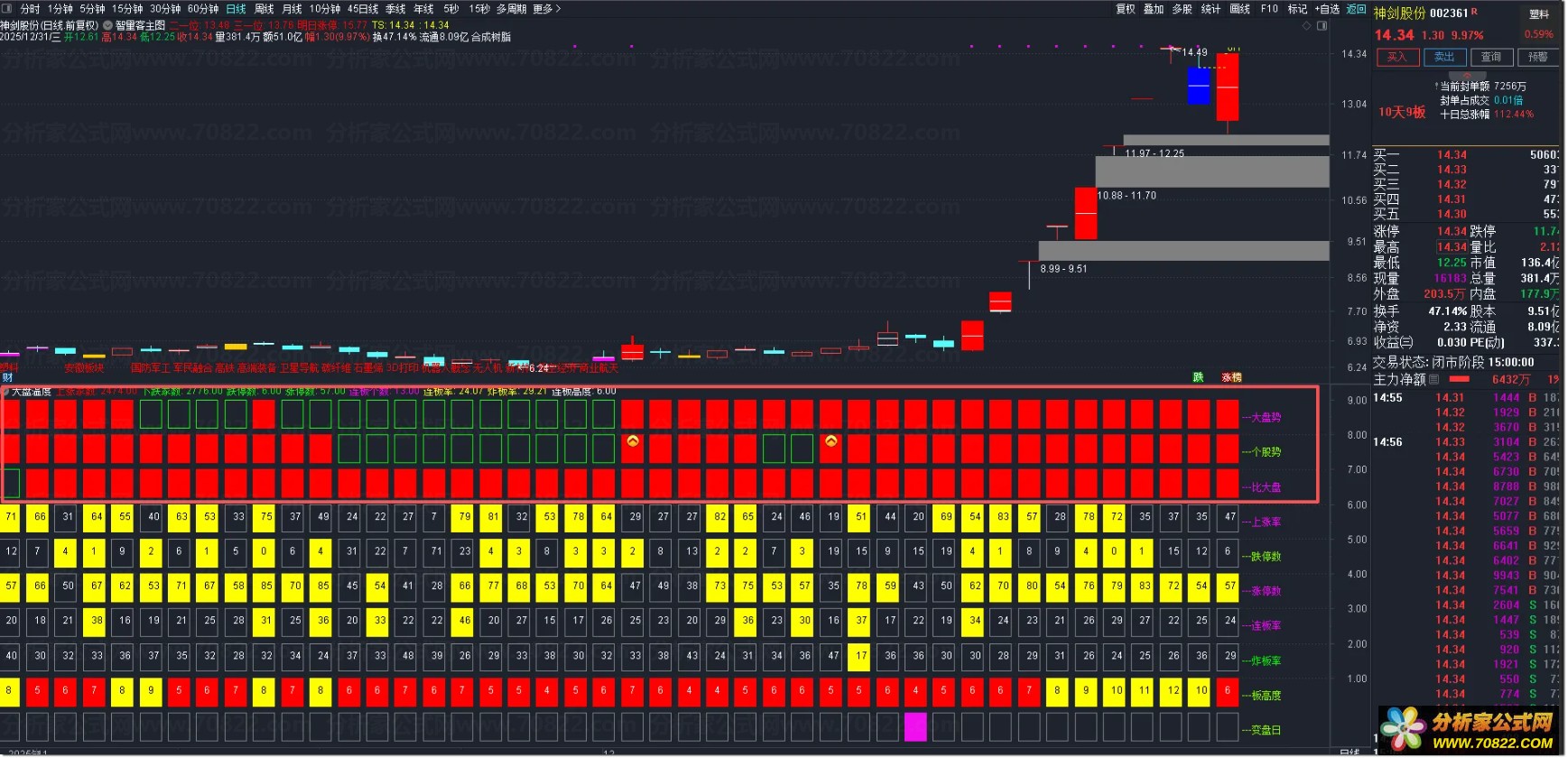Open the F10 company info

pos(1269,8)
